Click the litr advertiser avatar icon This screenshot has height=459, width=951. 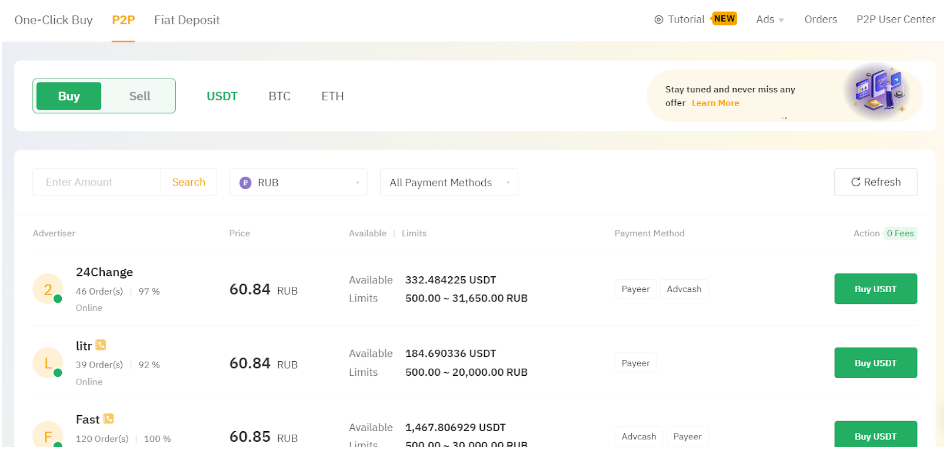(46, 363)
